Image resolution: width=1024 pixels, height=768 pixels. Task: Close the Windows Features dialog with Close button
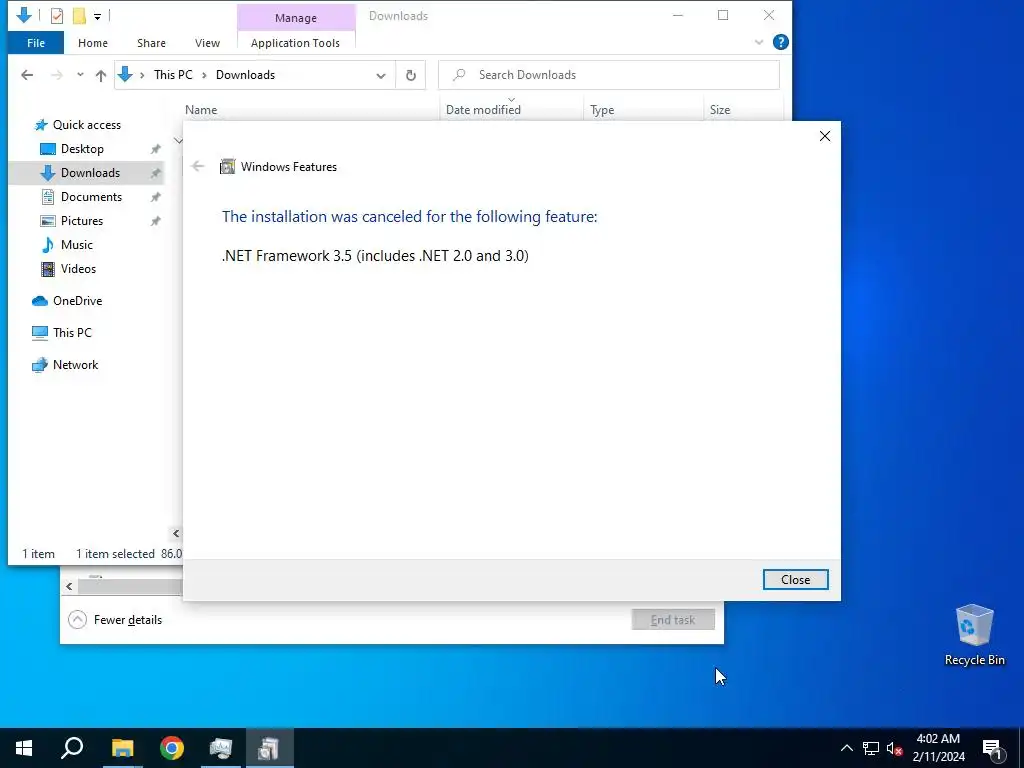(x=795, y=579)
